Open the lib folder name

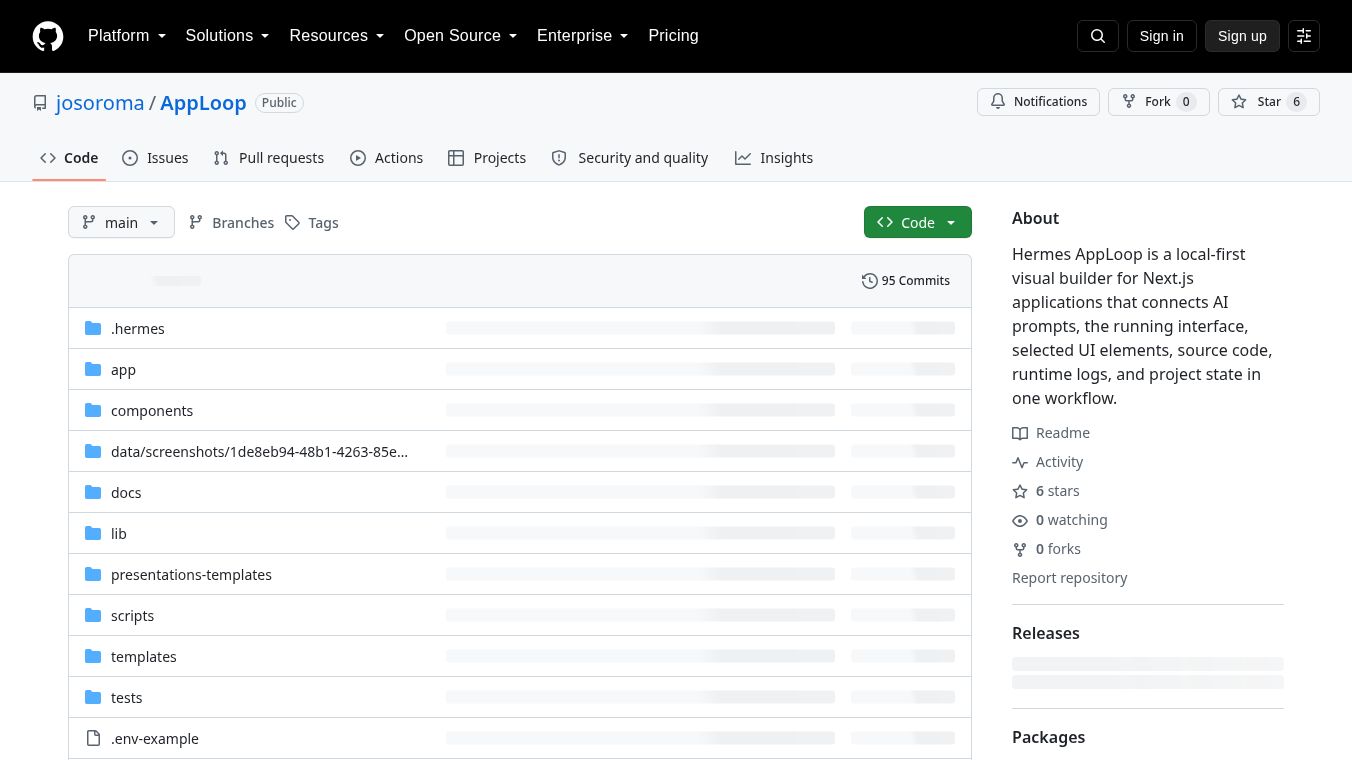(119, 533)
